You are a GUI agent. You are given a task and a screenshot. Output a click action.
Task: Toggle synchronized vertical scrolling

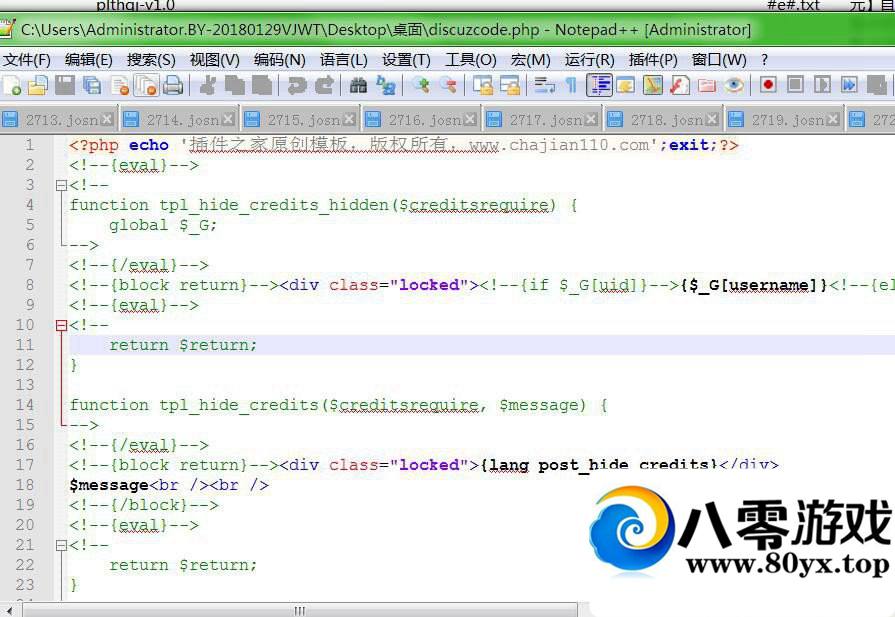point(483,86)
